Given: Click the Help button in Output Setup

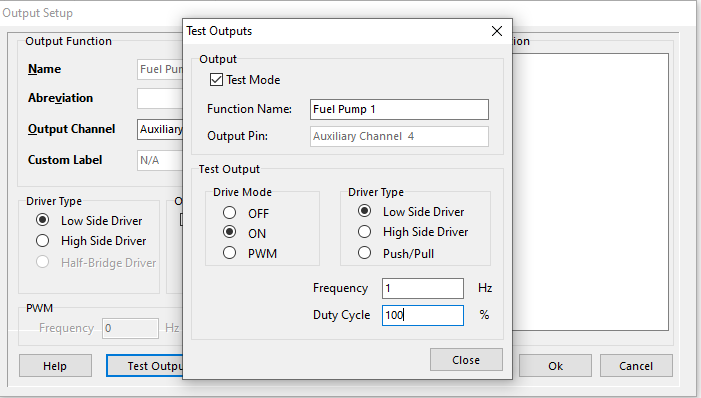Looking at the screenshot, I should pyautogui.click(x=55, y=366).
